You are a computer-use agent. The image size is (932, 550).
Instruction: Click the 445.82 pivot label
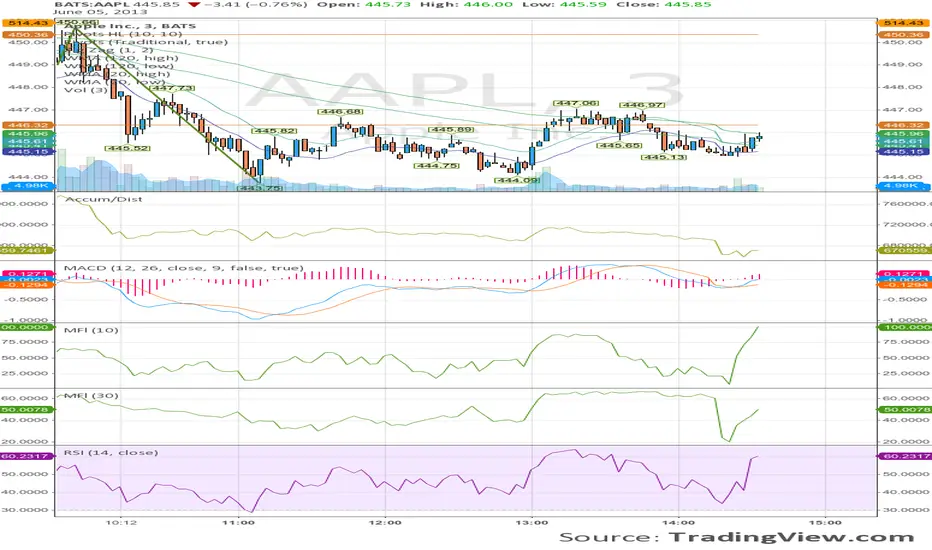click(274, 131)
